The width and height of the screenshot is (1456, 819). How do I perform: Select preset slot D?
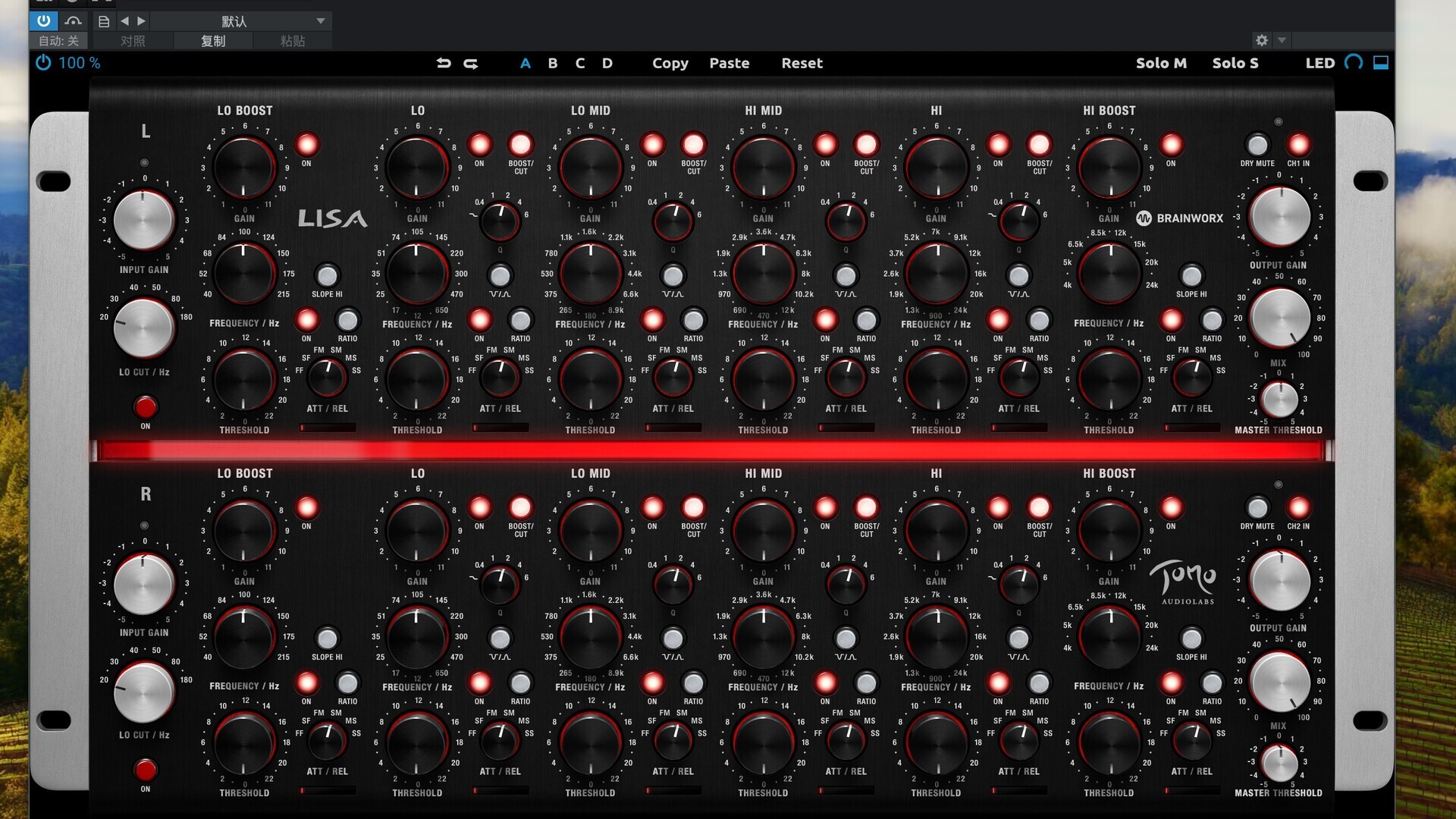pos(607,63)
